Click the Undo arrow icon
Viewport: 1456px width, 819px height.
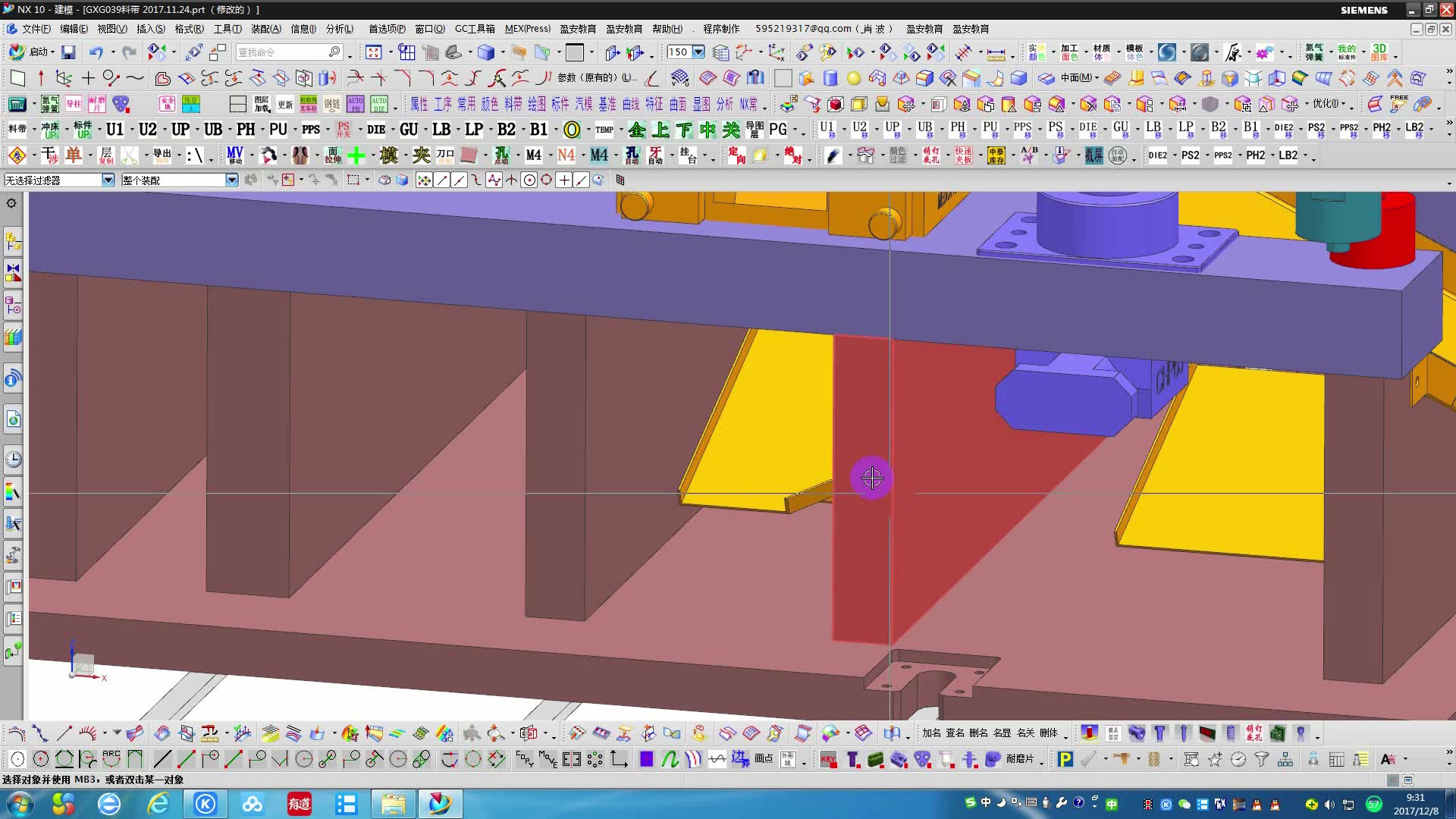click(x=96, y=52)
